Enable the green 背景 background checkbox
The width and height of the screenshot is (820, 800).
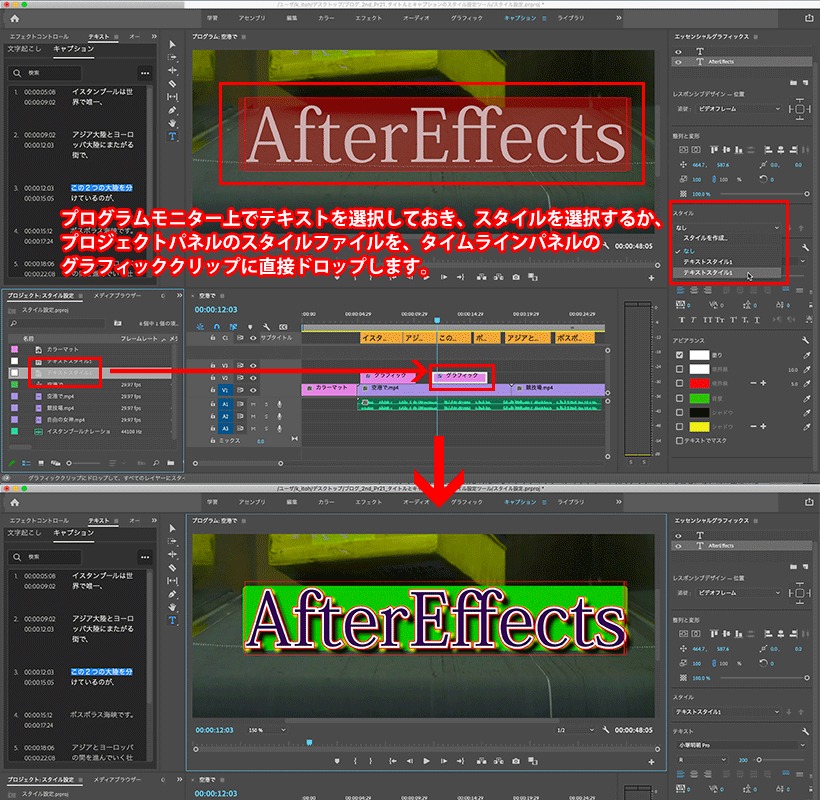pyautogui.click(x=679, y=398)
